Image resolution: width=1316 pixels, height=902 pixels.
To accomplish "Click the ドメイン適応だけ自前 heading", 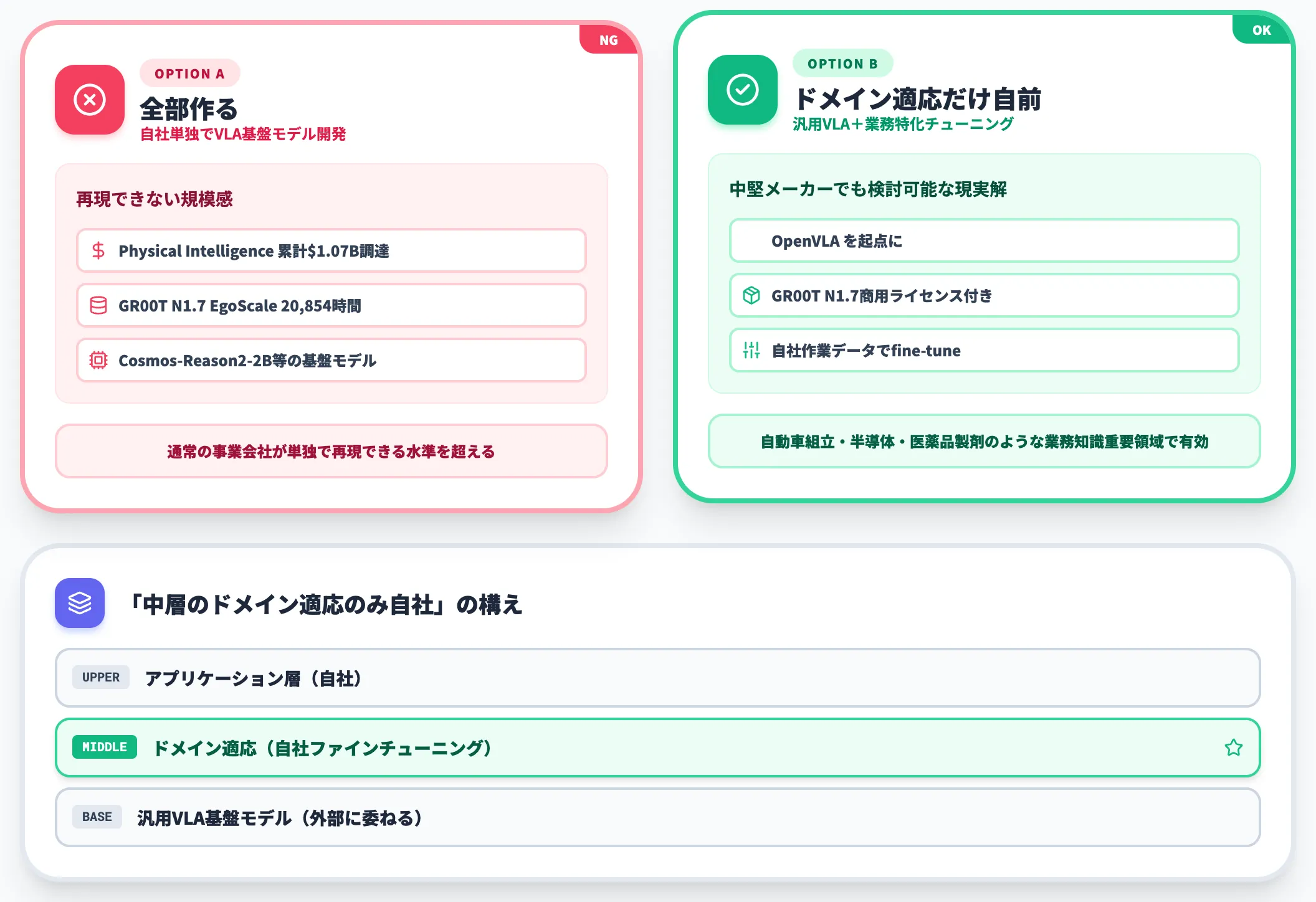I will tap(917, 99).
